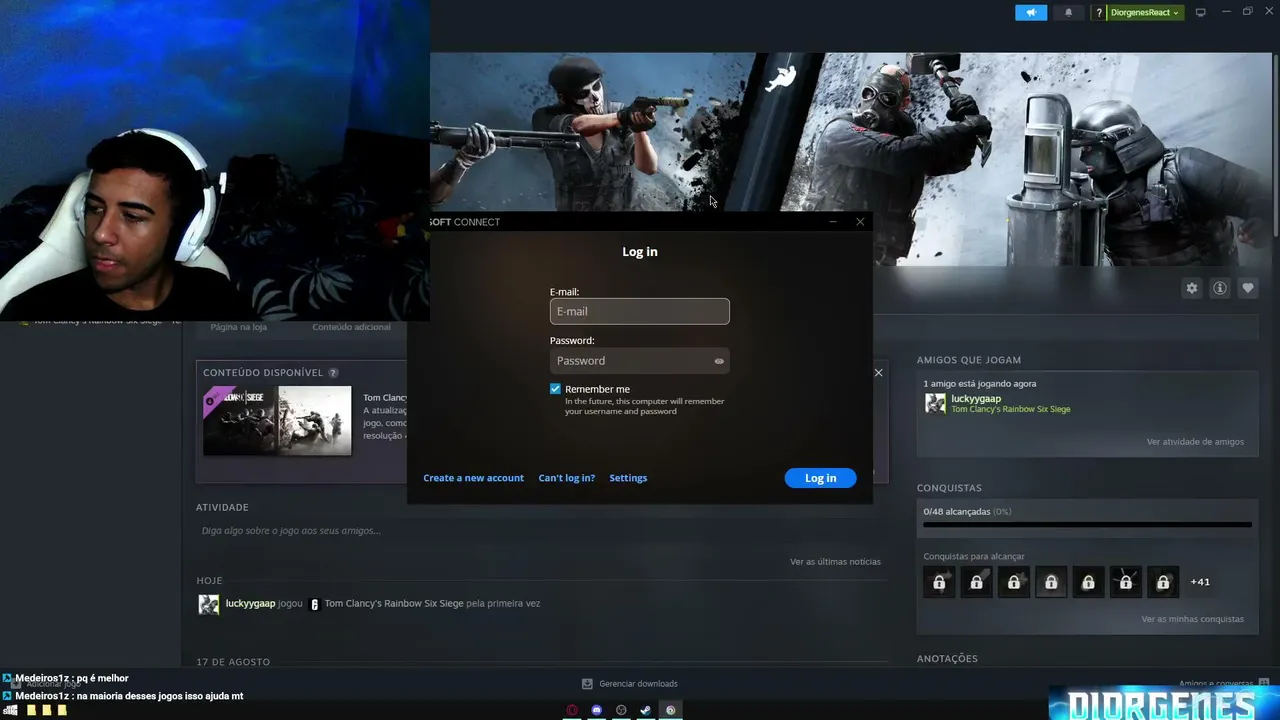The width and height of the screenshot is (1280, 720).
Task: Show game info icon in Steam
Action: pyautogui.click(x=1220, y=288)
